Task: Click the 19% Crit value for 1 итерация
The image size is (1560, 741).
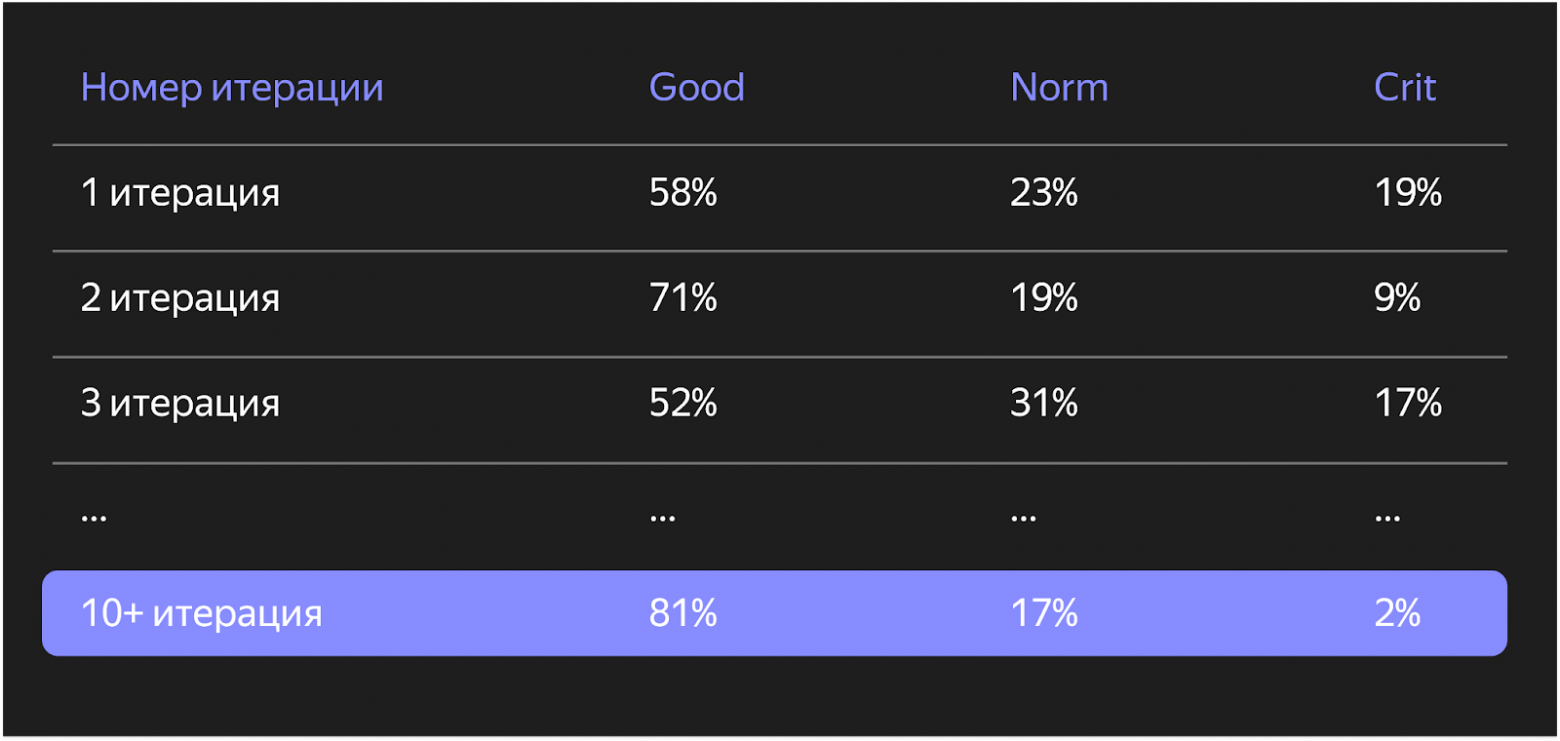Action: point(1407,193)
